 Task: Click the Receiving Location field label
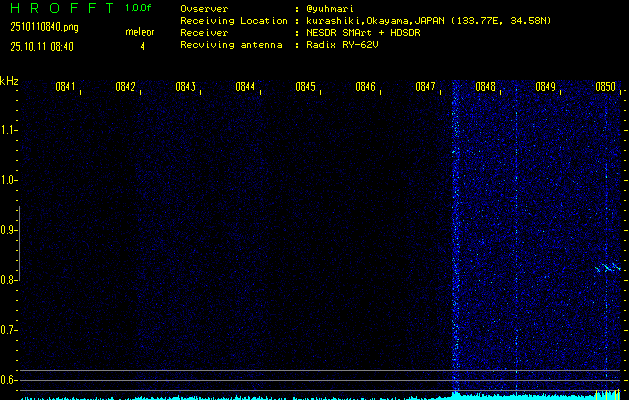click(x=234, y=21)
